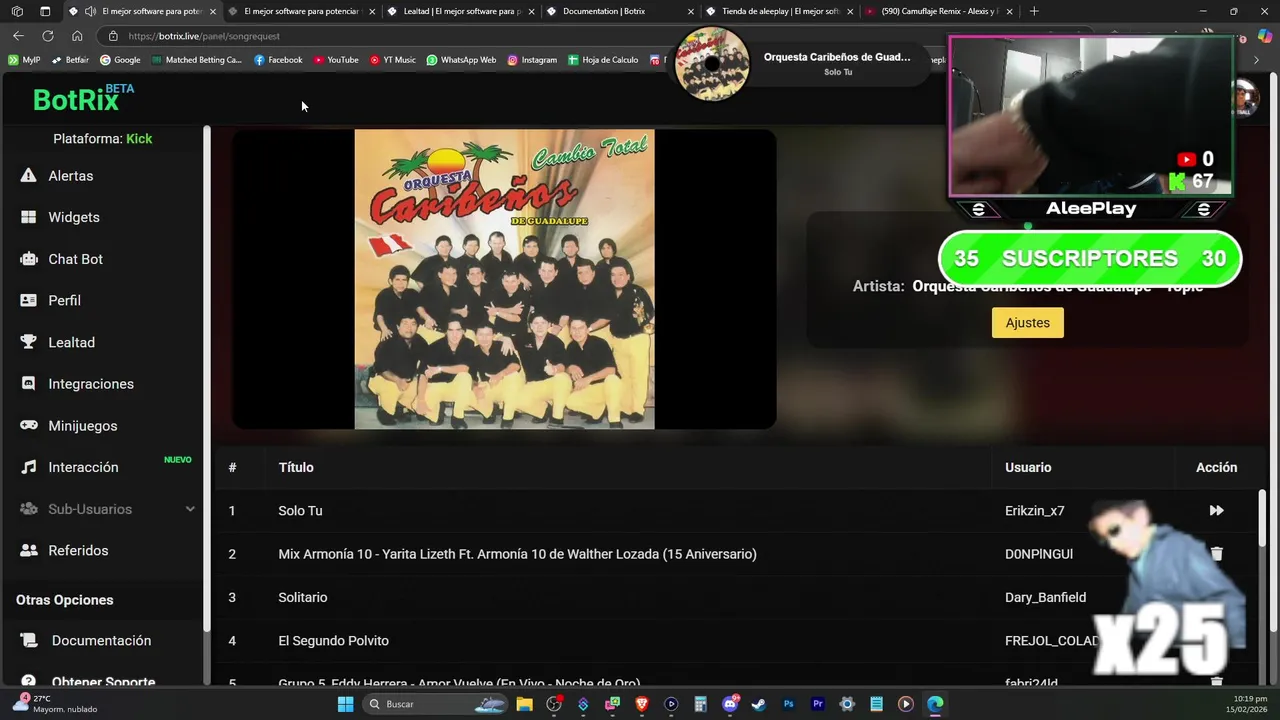This screenshot has width=1280, height=720.
Task: Open the Betfair bookmark
Action: [x=69, y=60]
